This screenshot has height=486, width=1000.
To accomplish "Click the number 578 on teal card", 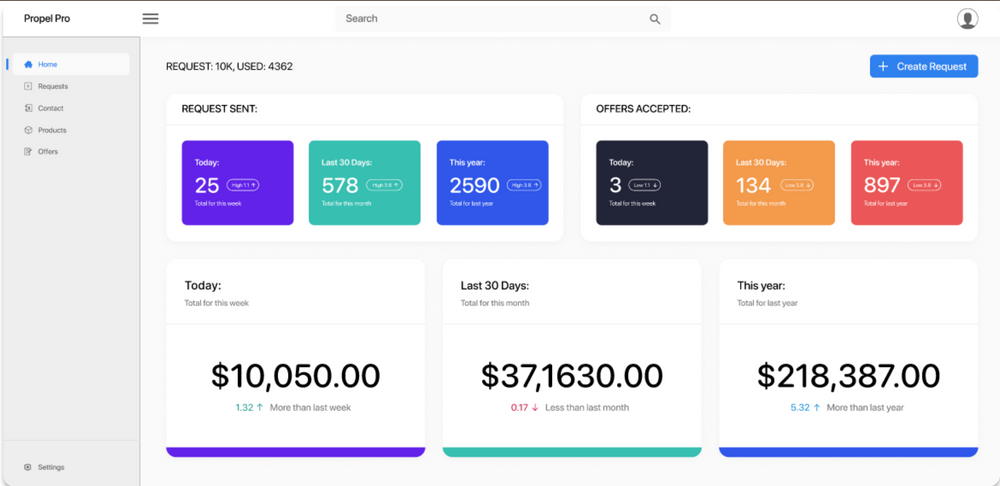I will pos(340,185).
